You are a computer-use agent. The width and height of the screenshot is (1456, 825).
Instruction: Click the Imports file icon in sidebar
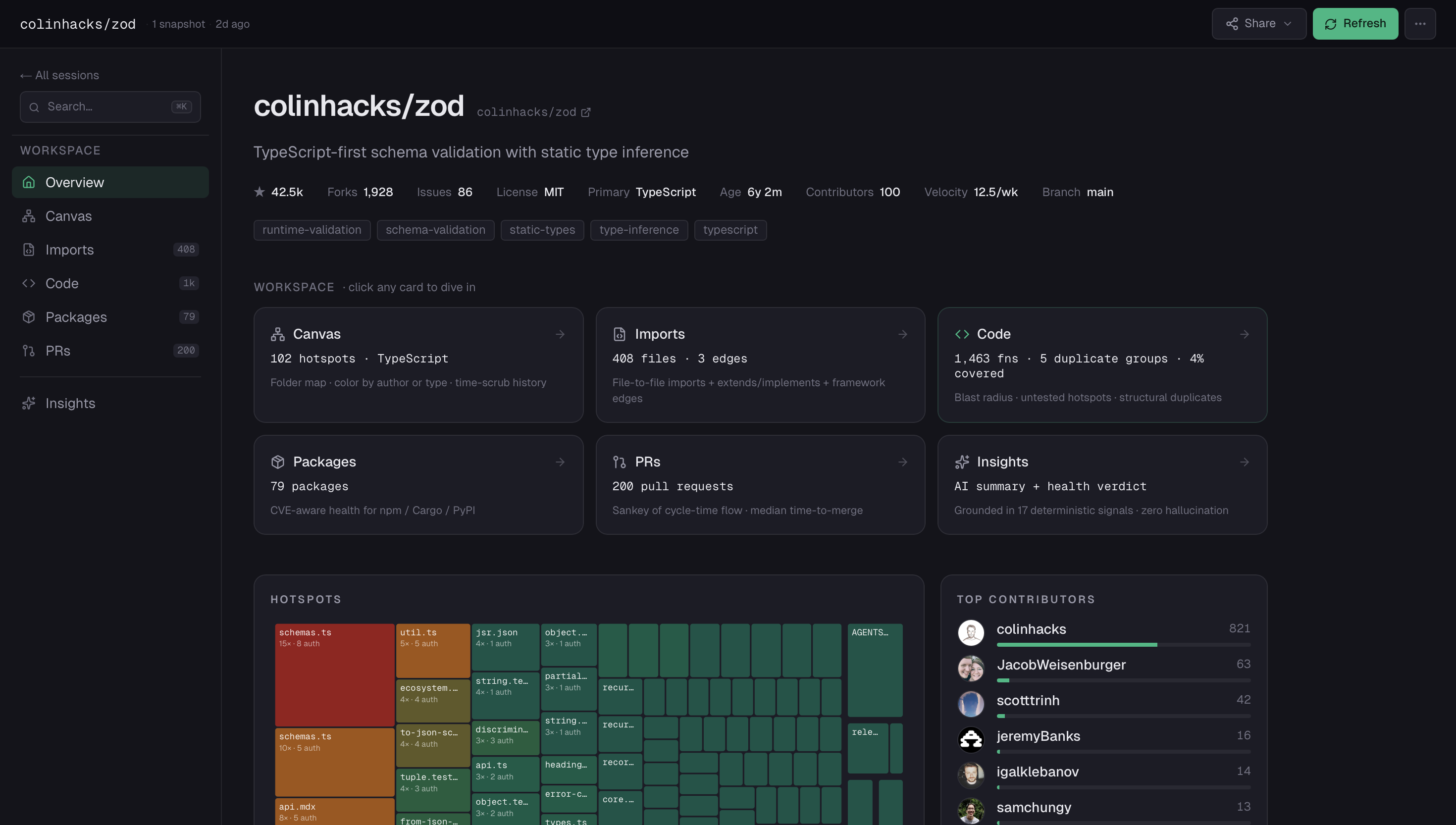pos(29,249)
